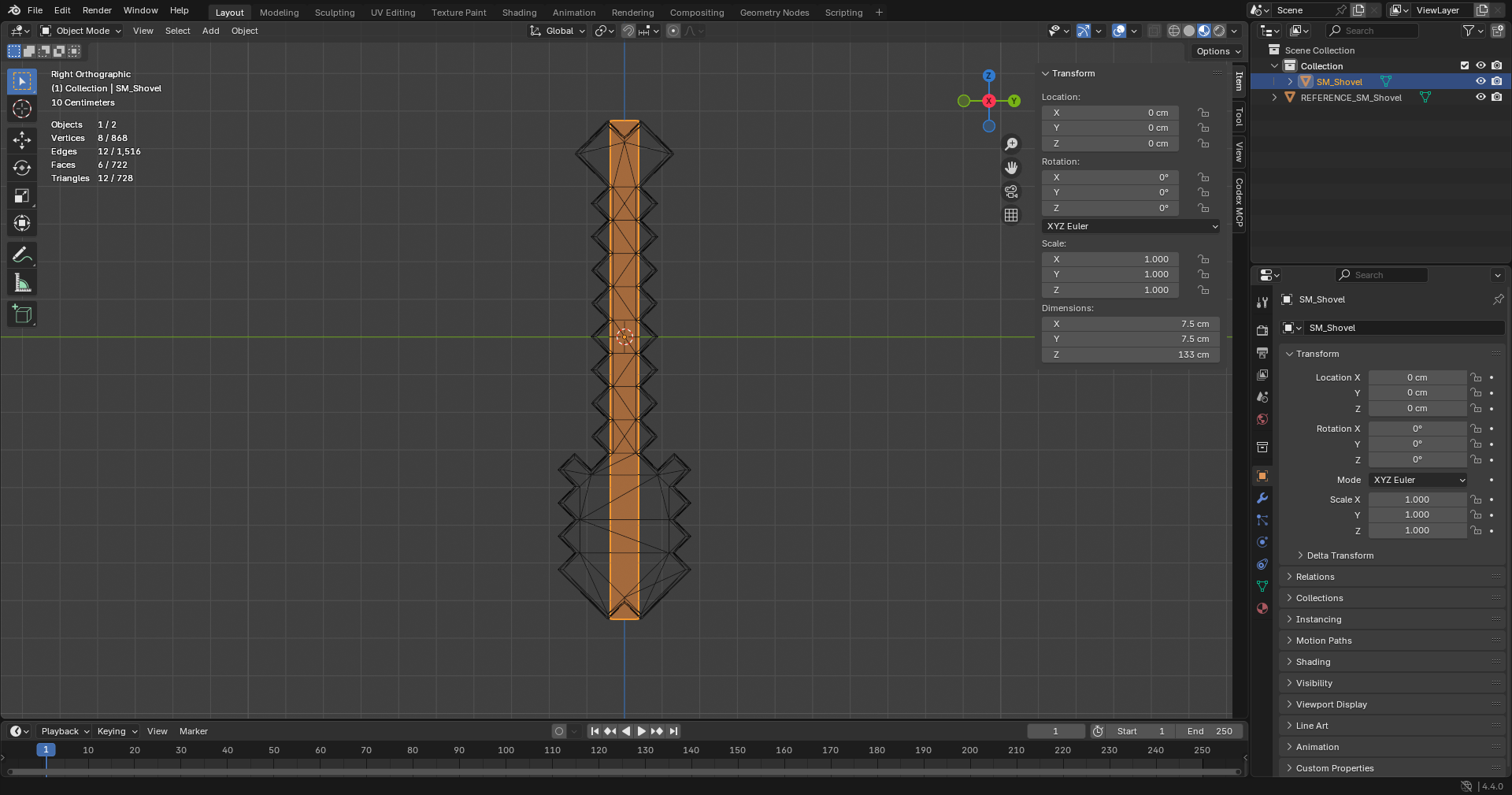This screenshot has width=1512, height=795.
Task: Hide REFERENCE_SM_Shovel via eye icon
Action: 1480,97
